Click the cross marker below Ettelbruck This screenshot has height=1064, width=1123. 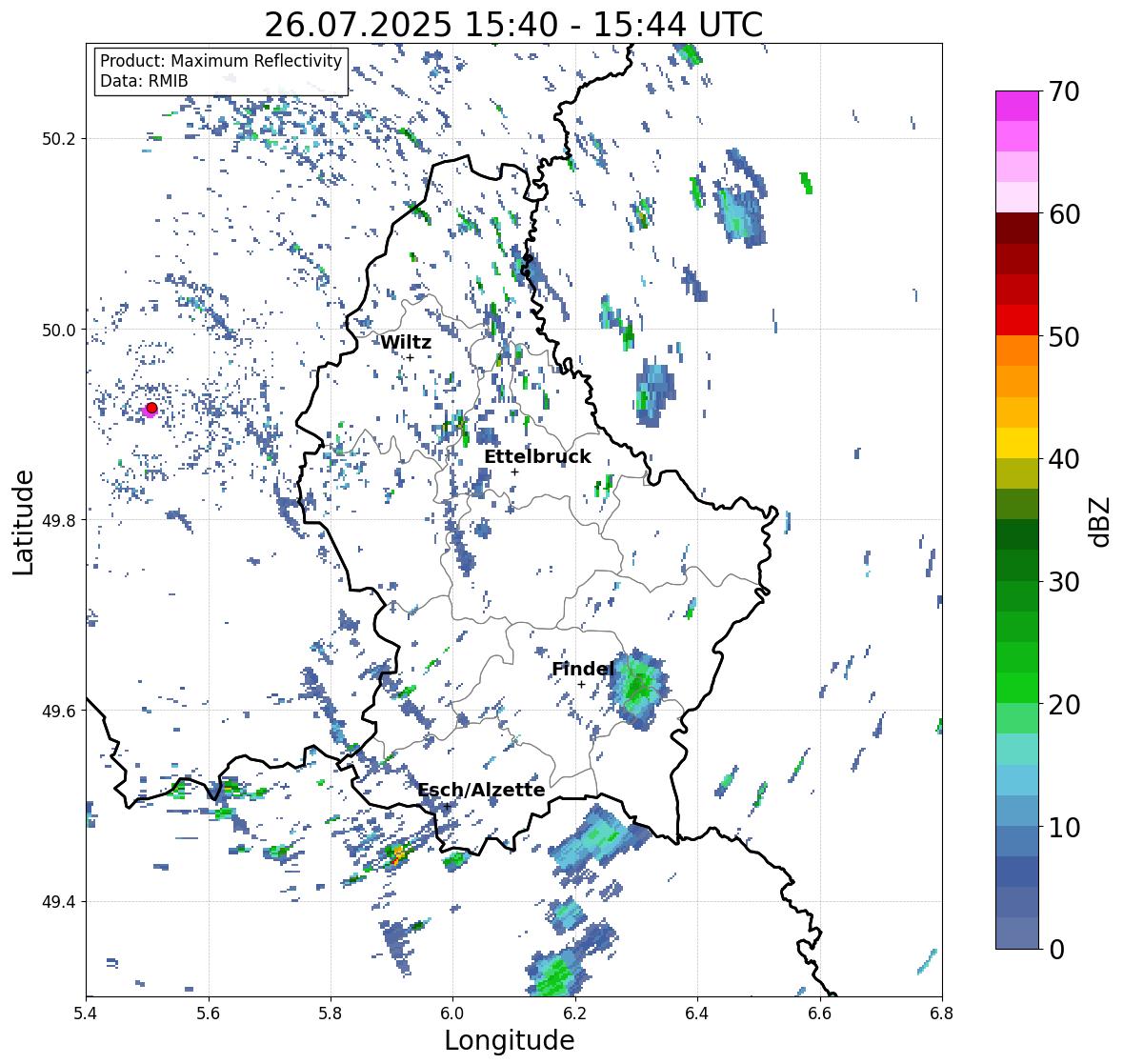click(514, 472)
